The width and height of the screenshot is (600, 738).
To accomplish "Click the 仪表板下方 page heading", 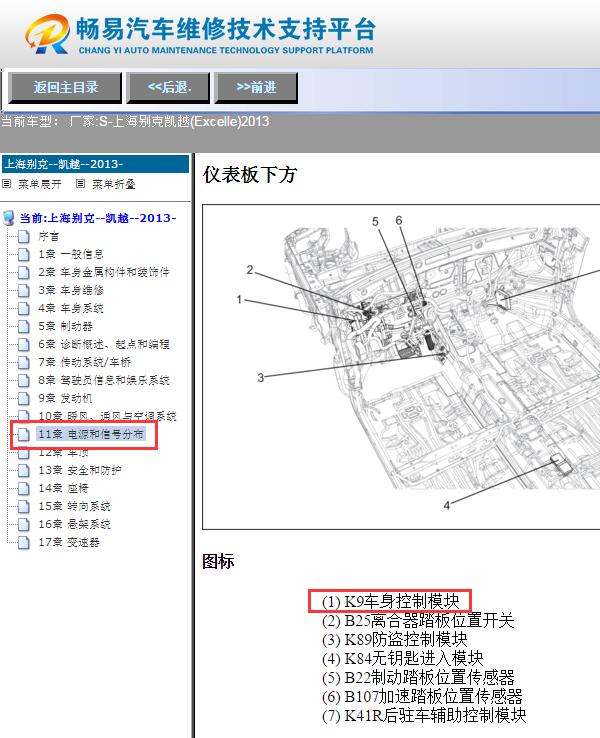I will pos(250,175).
